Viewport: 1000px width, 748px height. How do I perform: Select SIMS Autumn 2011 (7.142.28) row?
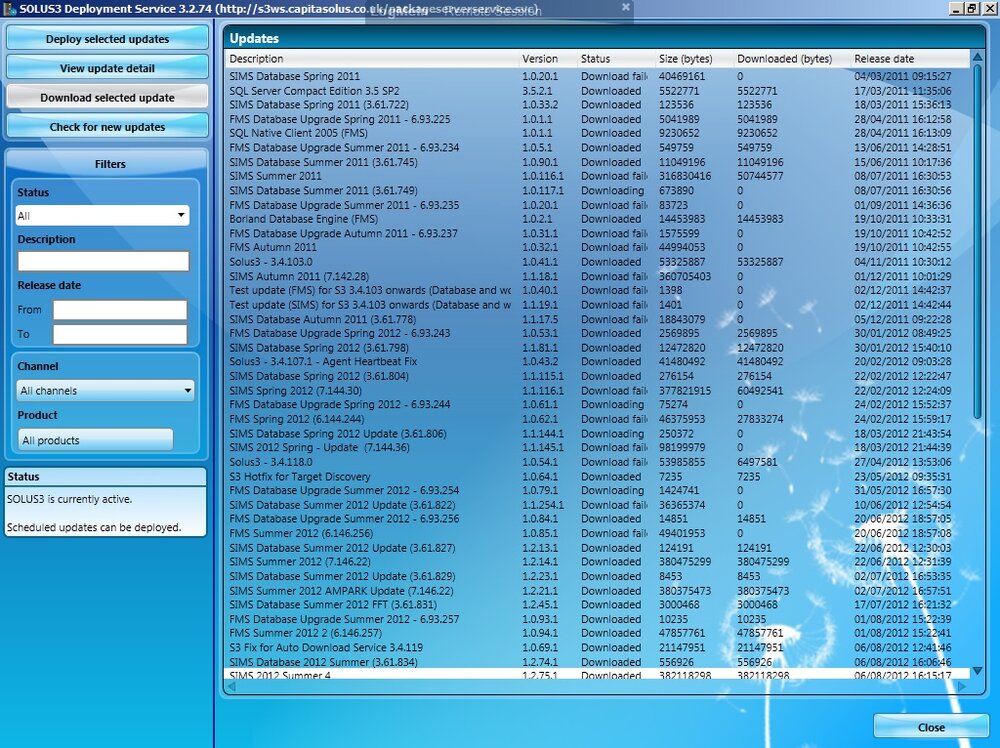pos(597,276)
